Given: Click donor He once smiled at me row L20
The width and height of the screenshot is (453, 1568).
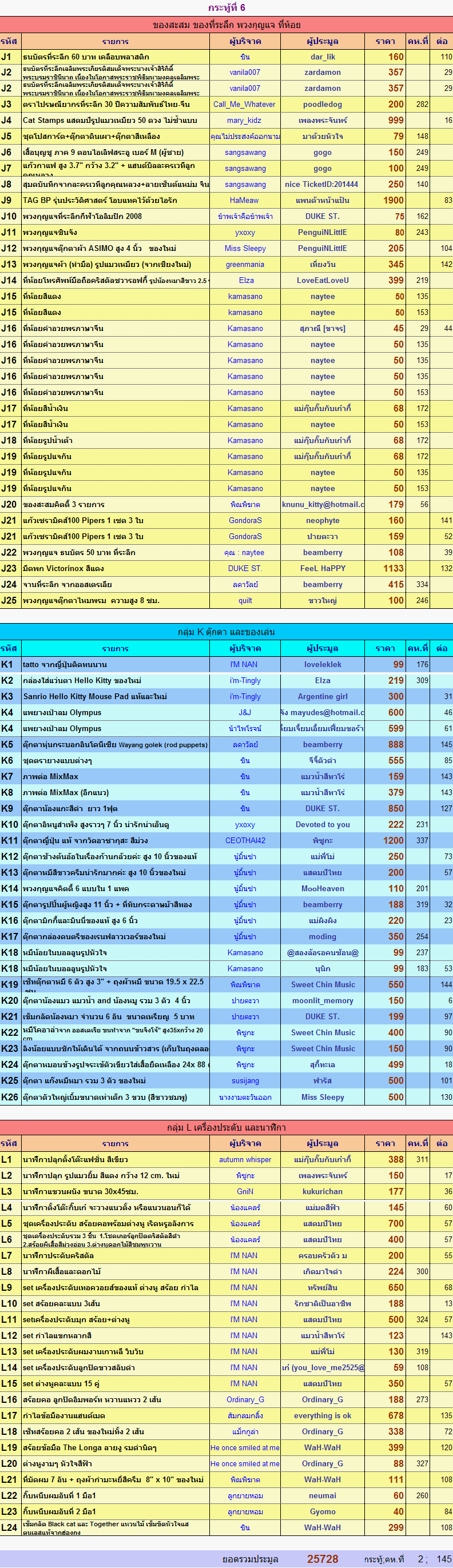Looking at the screenshot, I should [245, 1464].
